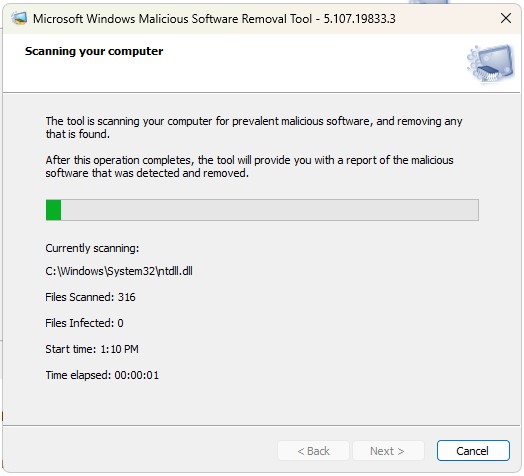Click the disabled < Back button

313,451
